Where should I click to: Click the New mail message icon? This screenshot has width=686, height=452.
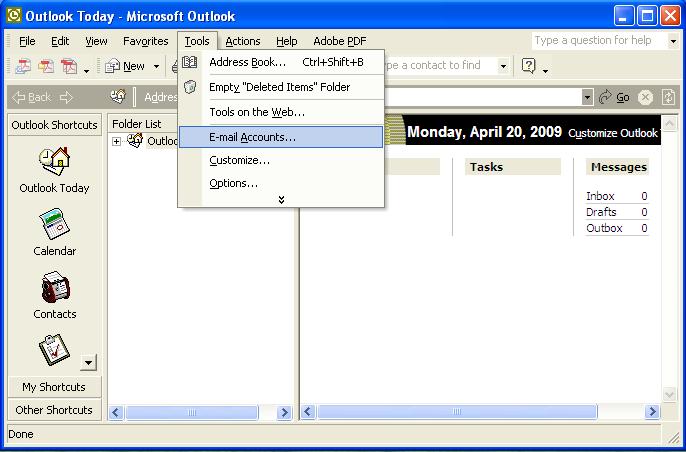[113, 66]
